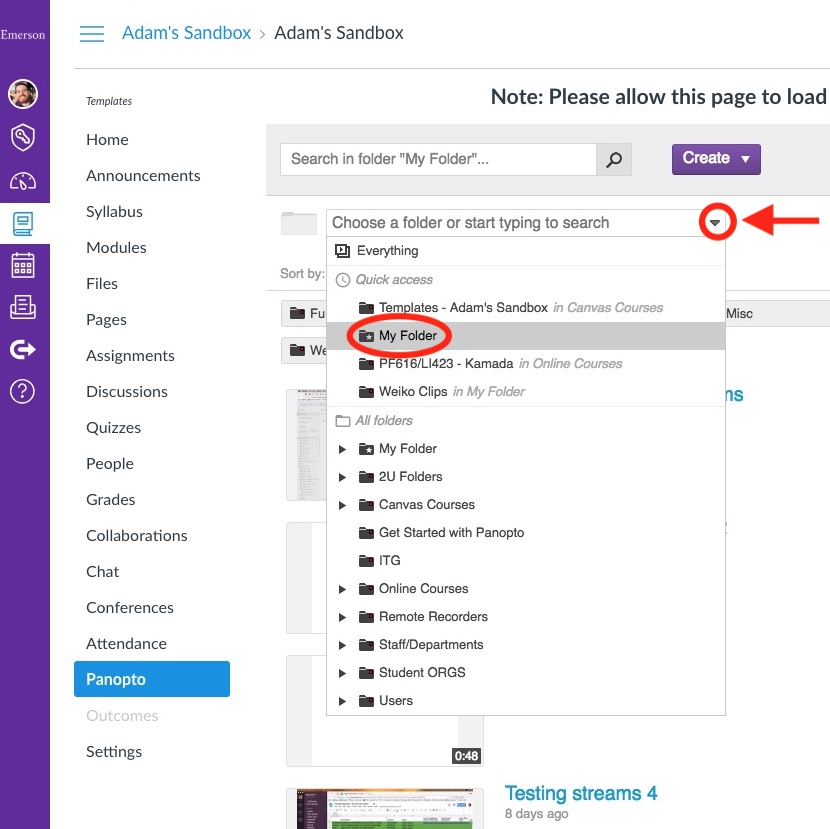Open Conferences in course navigation
Image resolution: width=830 pixels, height=829 pixels.
click(130, 608)
